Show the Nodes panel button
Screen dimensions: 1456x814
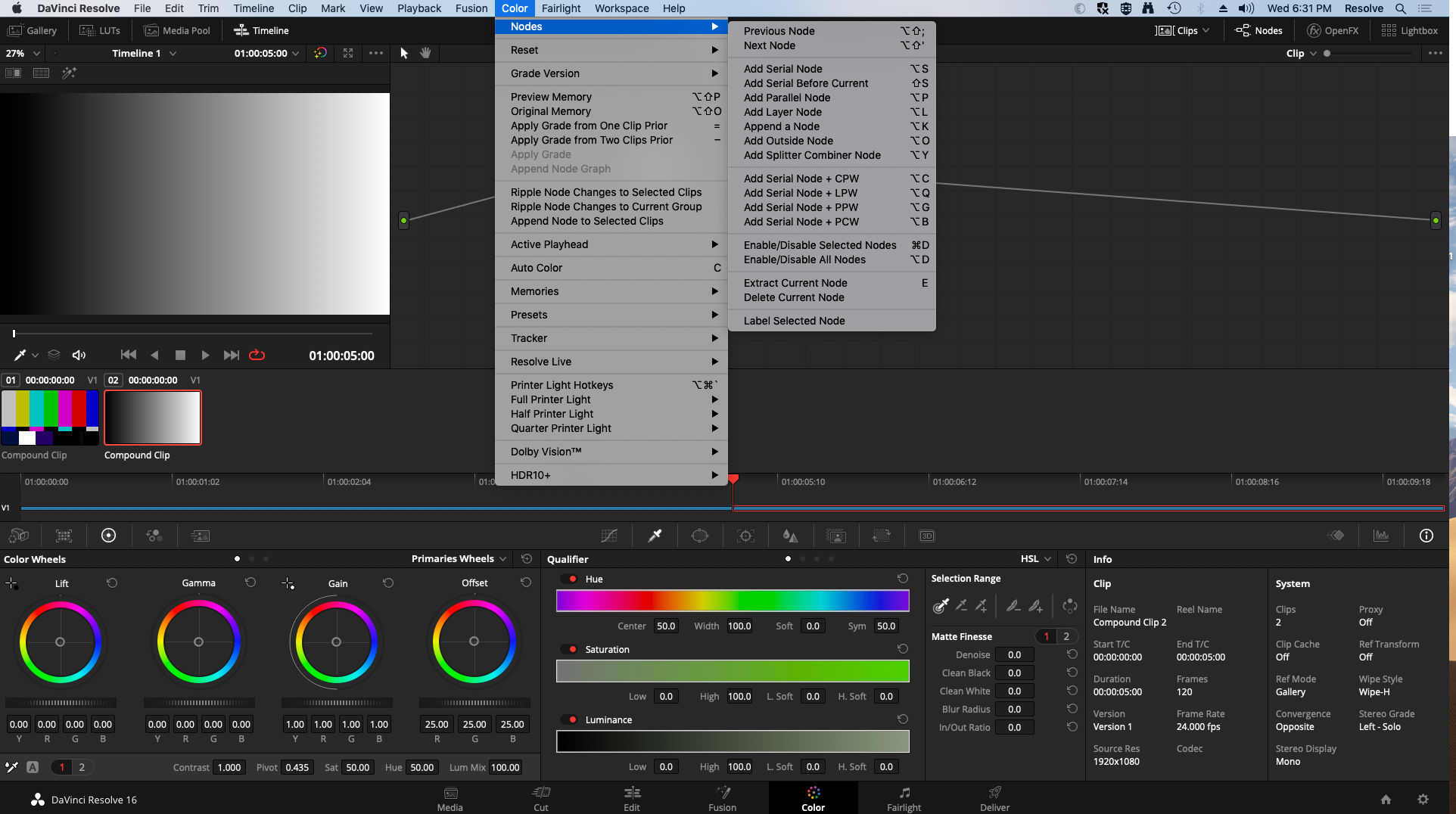click(x=1259, y=30)
